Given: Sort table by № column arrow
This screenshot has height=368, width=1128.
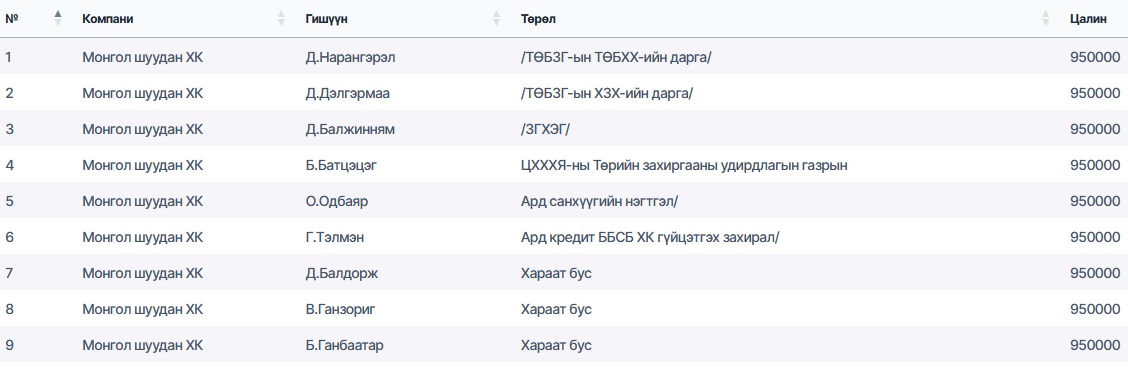Looking at the screenshot, I should pyautogui.click(x=58, y=19).
